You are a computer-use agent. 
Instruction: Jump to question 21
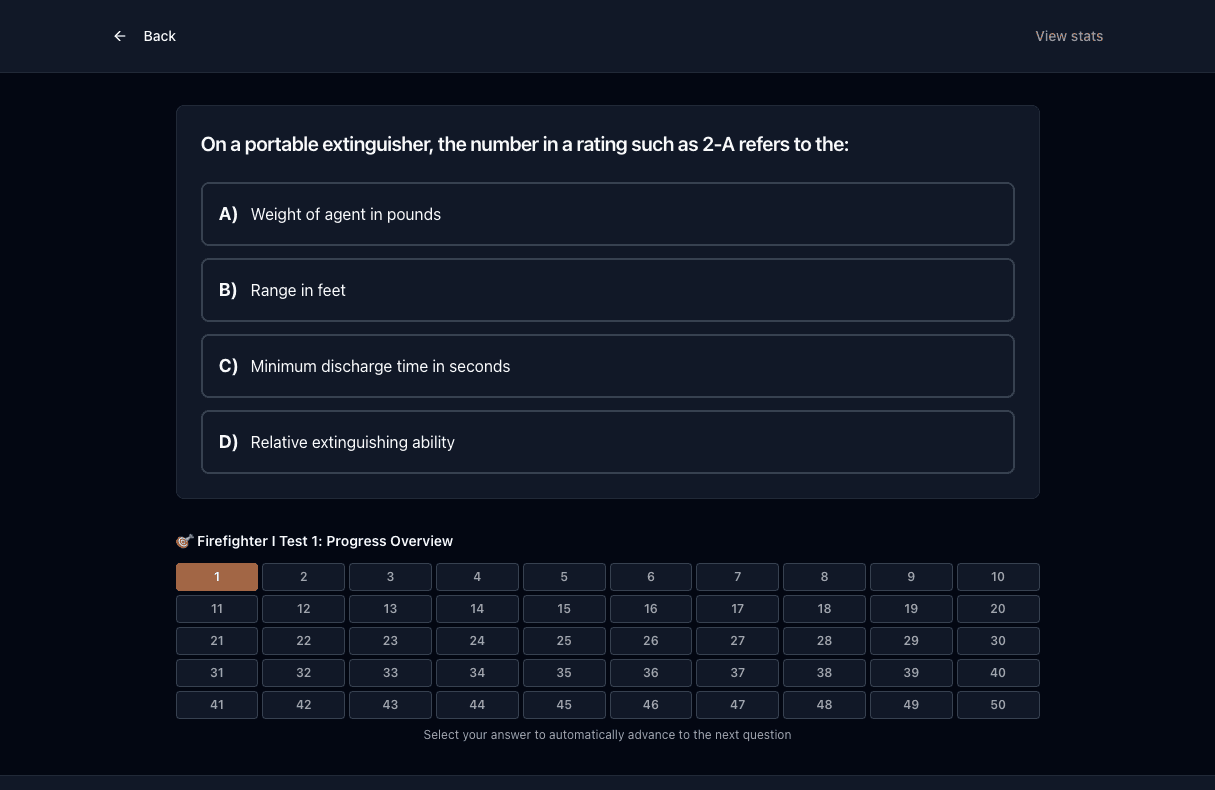coord(217,641)
